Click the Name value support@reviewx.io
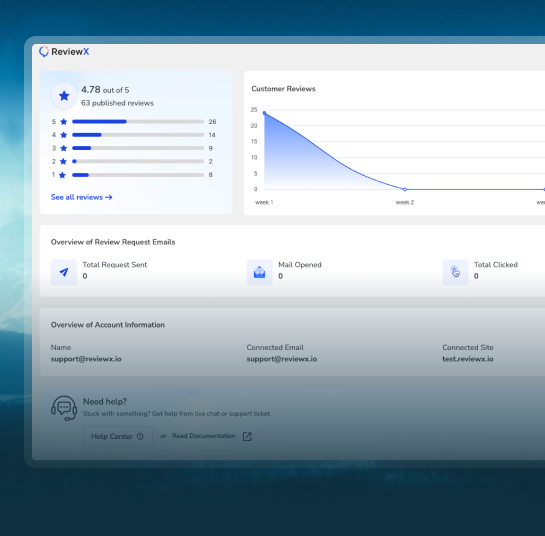Screen dimensions: 545x536 point(86,359)
